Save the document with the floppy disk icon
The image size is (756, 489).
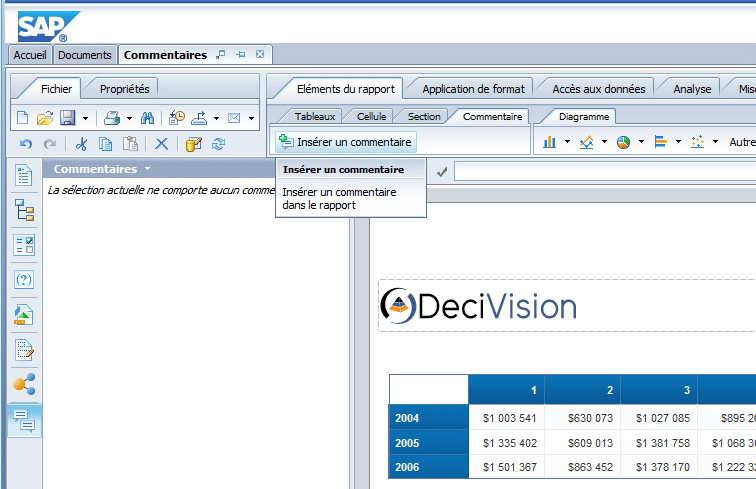[68, 118]
